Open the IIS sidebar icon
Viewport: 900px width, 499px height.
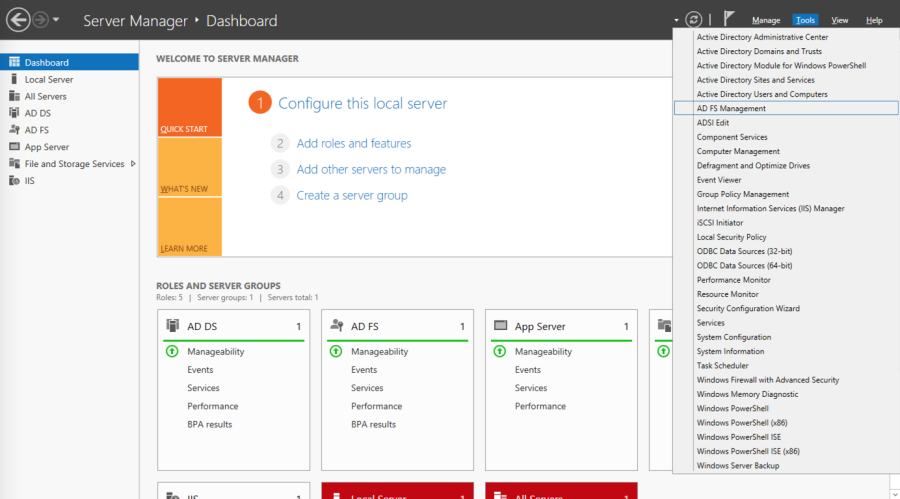point(14,180)
